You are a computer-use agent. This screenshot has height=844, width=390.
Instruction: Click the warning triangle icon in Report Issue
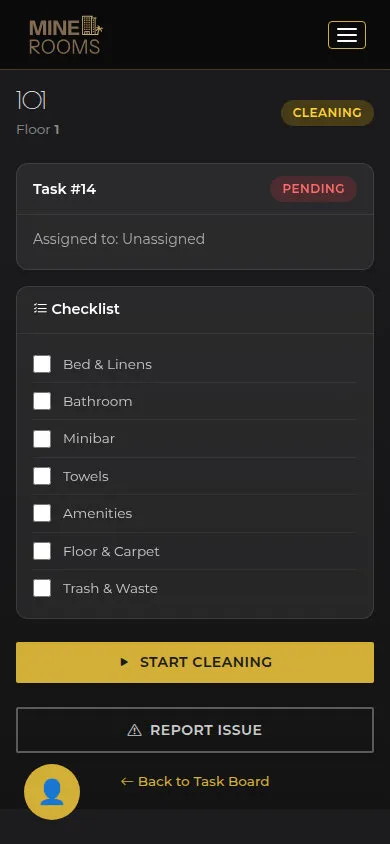134,730
